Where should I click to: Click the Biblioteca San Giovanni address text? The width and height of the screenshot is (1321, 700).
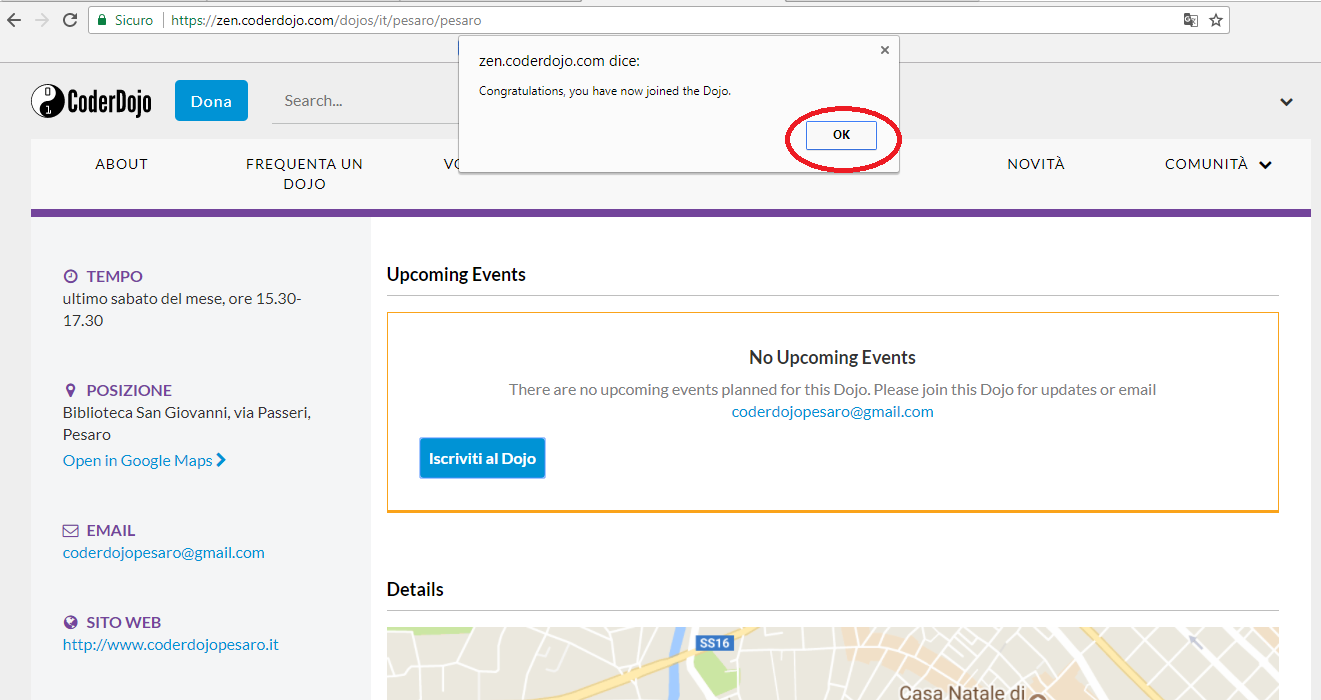(x=187, y=424)
